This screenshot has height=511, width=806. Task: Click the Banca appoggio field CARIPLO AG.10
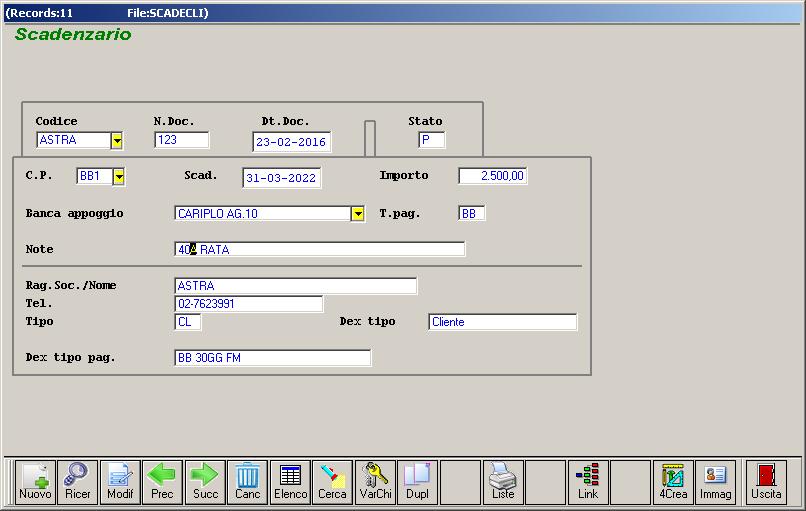pos(263,213)
